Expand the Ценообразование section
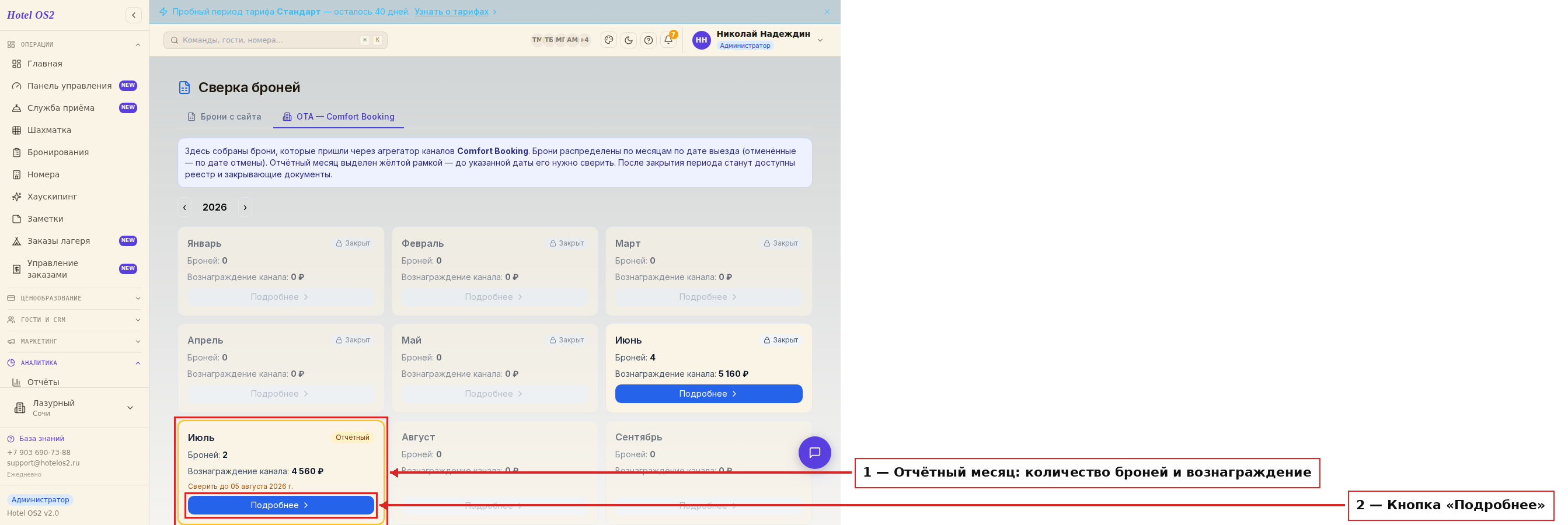This screenshot has width=1568, height=525. (x=74, y=298)
